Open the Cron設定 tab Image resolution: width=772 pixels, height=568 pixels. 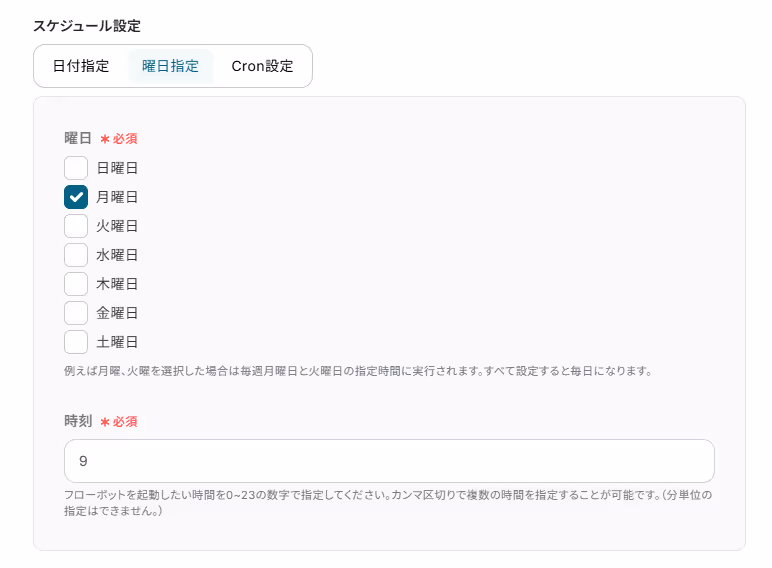click(x=262, y=66)
